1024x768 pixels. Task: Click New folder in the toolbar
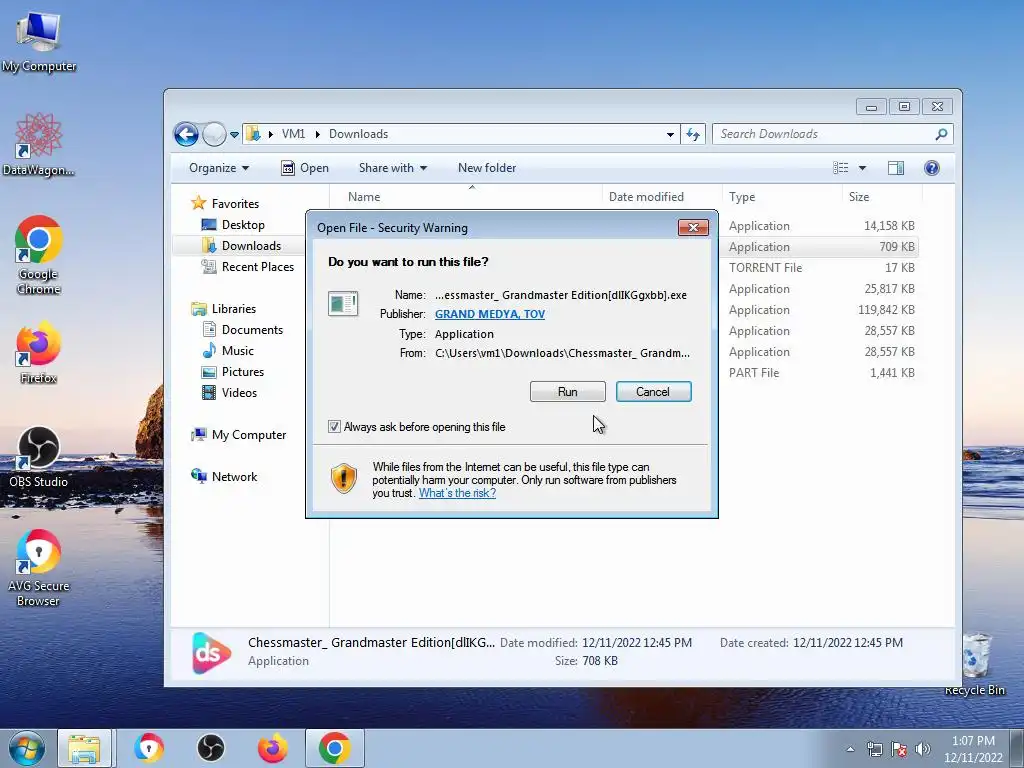click(487, 168)
